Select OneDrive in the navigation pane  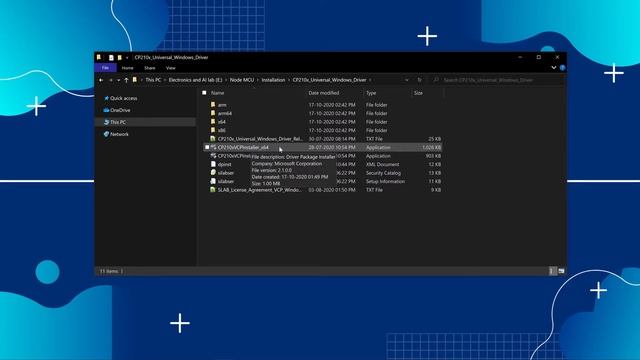[x=120, y=110]
